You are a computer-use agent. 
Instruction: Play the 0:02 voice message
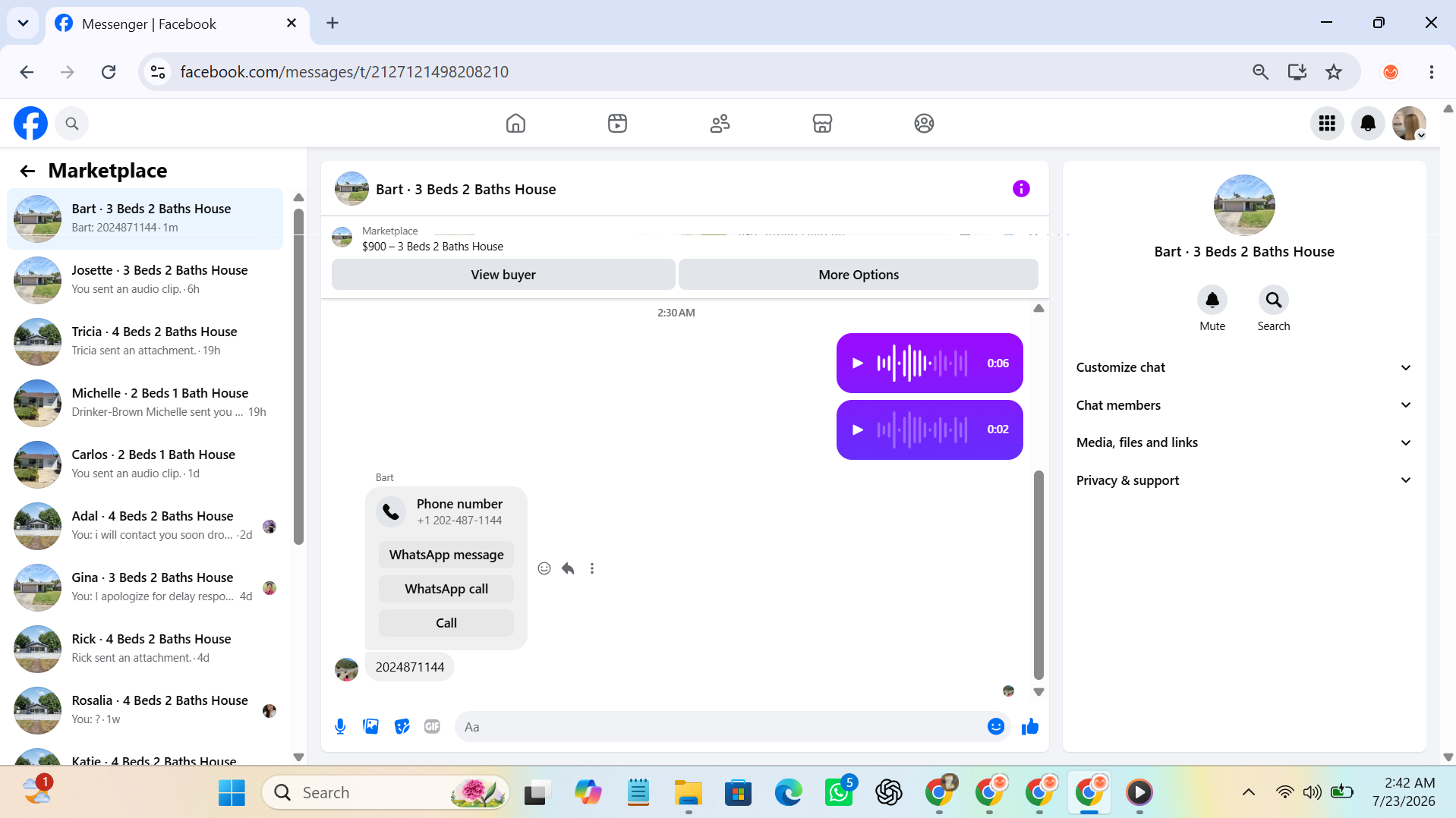coord(858,429)
